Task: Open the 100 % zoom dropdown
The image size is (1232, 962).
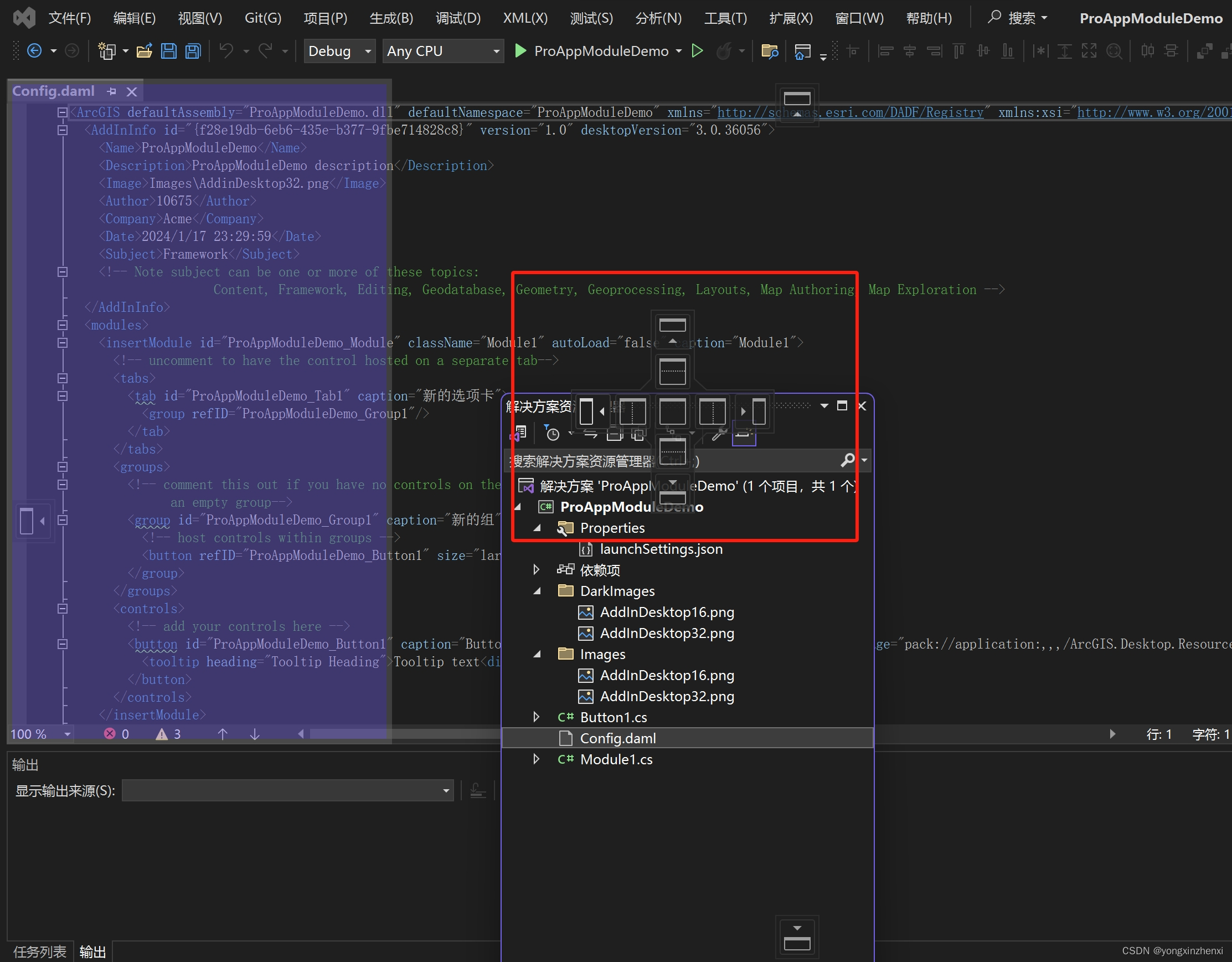Action: coord(68,734)
